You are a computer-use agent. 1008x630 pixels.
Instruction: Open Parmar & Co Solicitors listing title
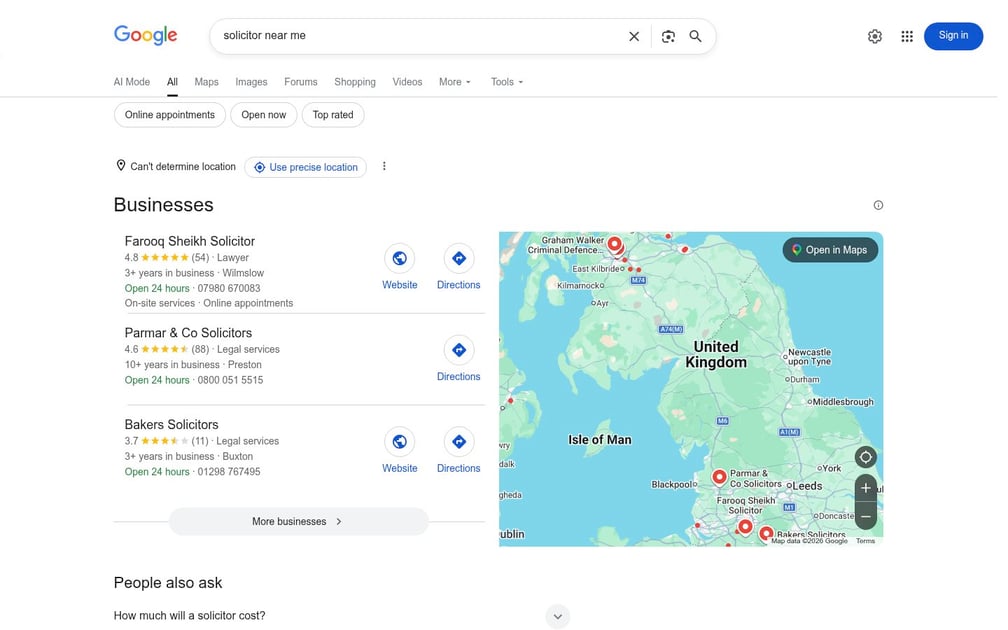click(188, 333)
